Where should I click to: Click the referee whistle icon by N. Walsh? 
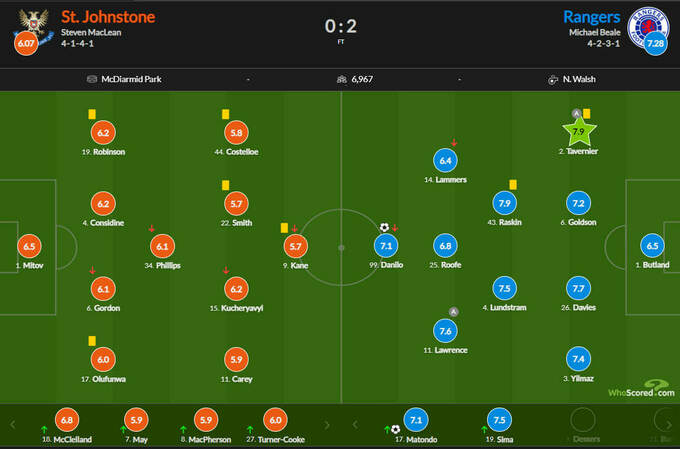(553, 78)
